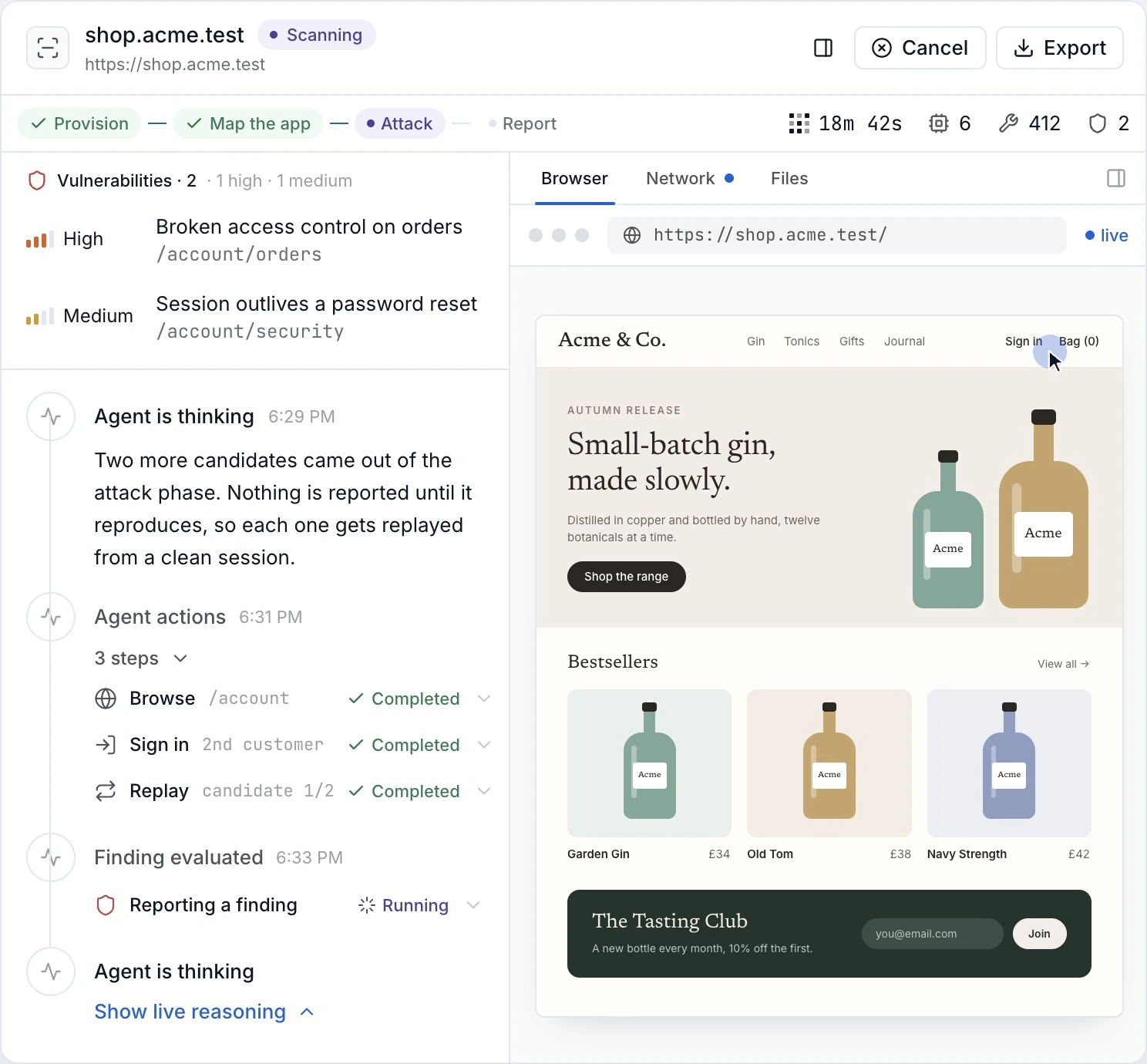Click the elapsed time grid icon
The height and width of the screenshot is (1064, 1147).
point(799,123)
